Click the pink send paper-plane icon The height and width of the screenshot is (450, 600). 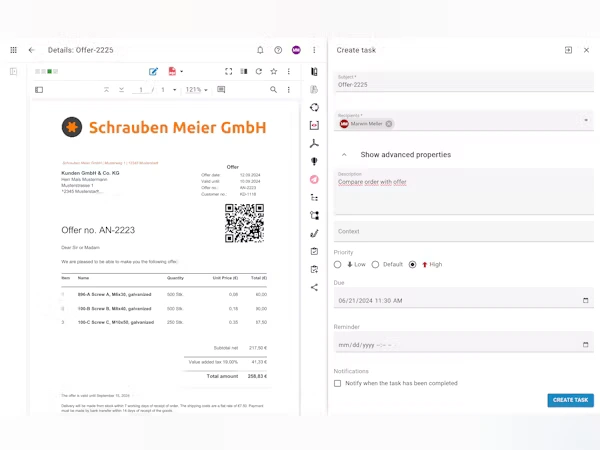click(314, 179)
